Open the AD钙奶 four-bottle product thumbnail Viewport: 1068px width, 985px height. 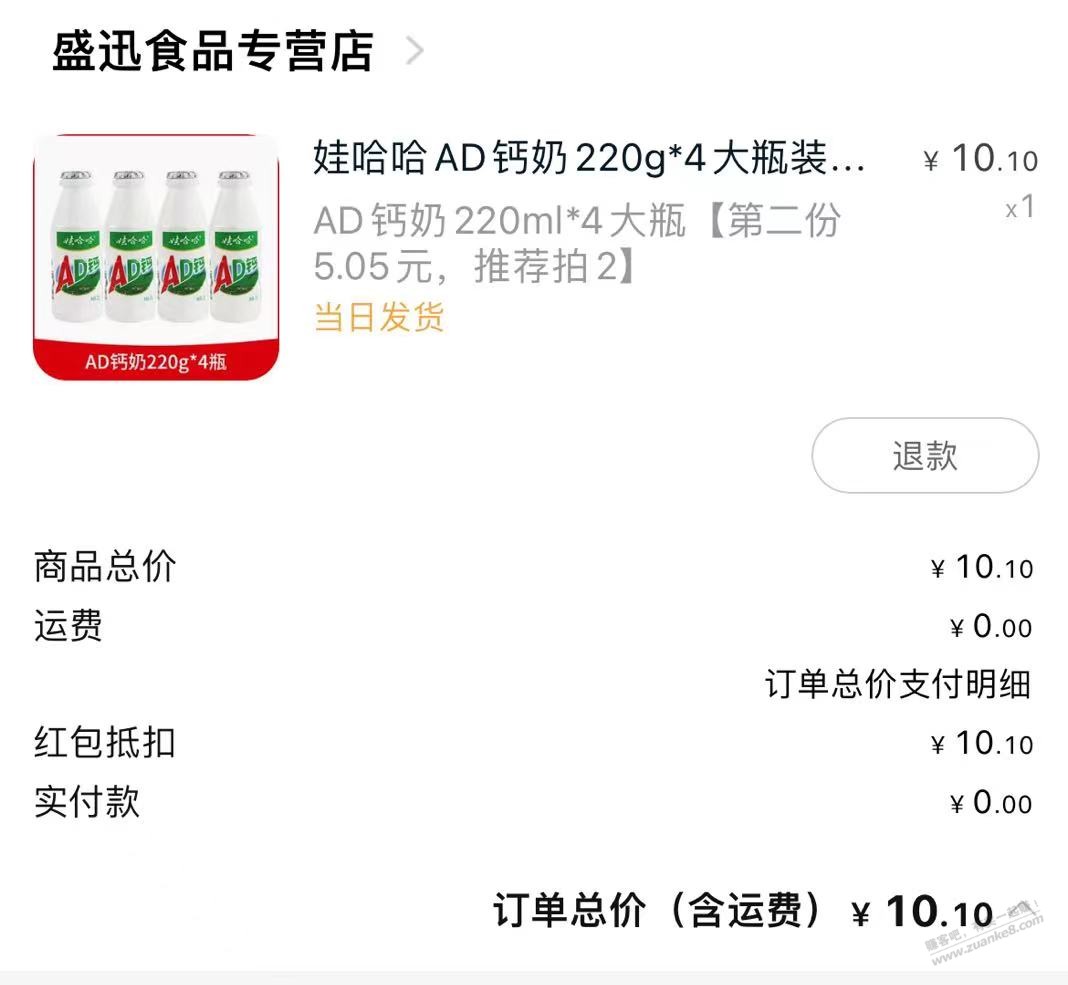click(157, 257)
